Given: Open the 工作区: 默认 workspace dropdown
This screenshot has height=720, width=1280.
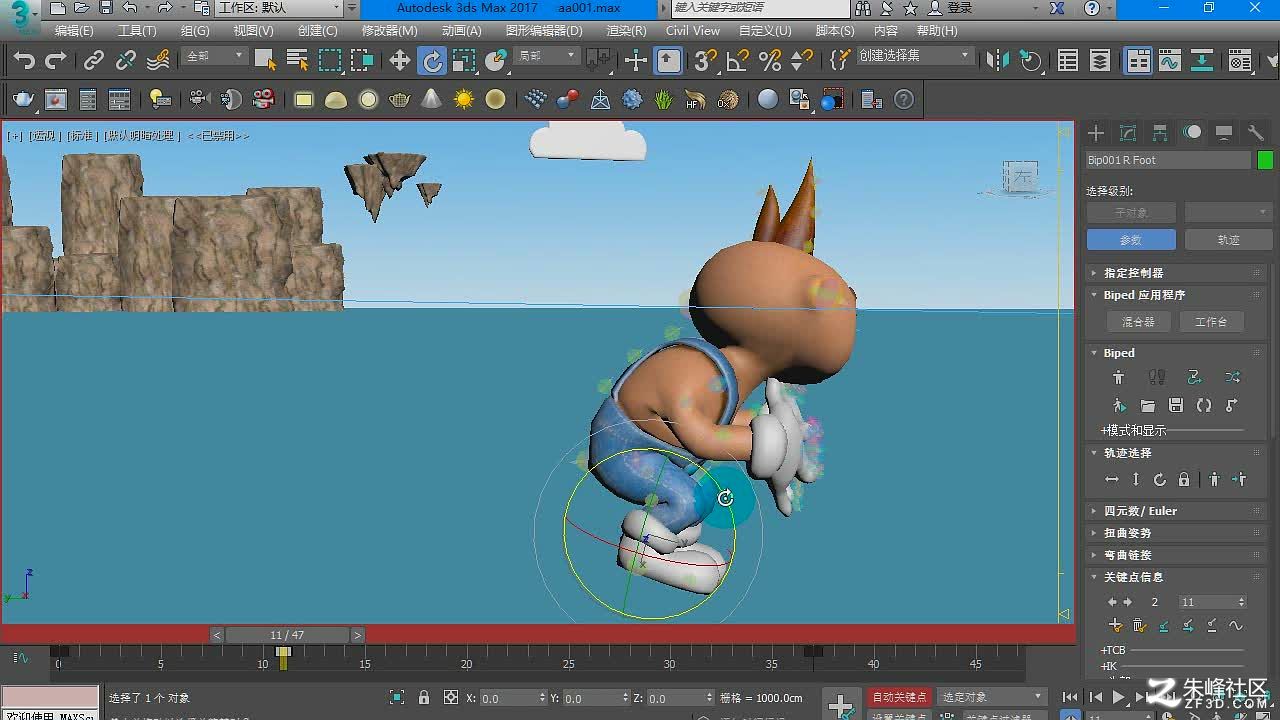Looking at the screenshot, I should (x=280, y=8).
